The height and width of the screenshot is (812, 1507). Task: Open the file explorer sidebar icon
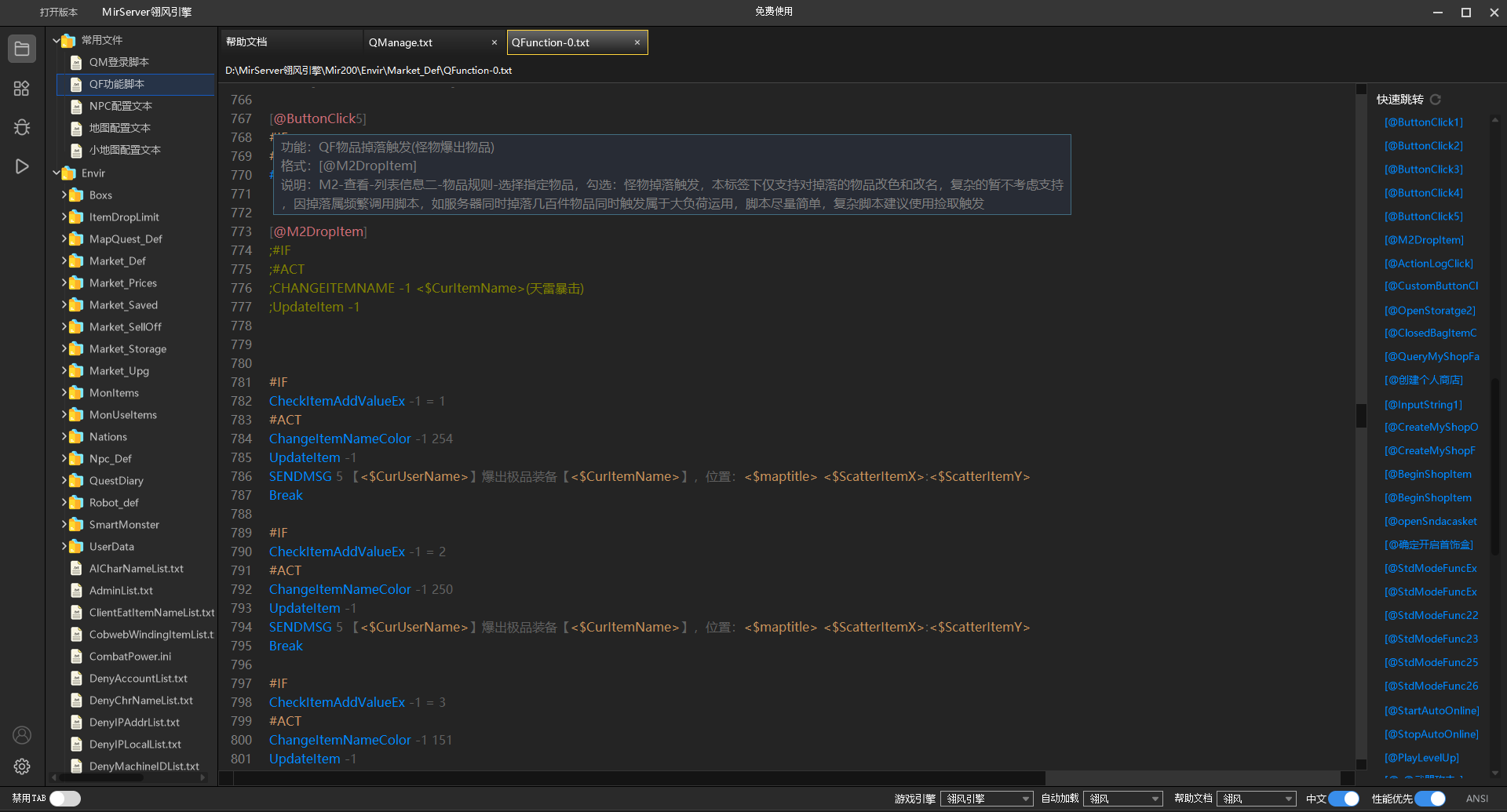22,49
